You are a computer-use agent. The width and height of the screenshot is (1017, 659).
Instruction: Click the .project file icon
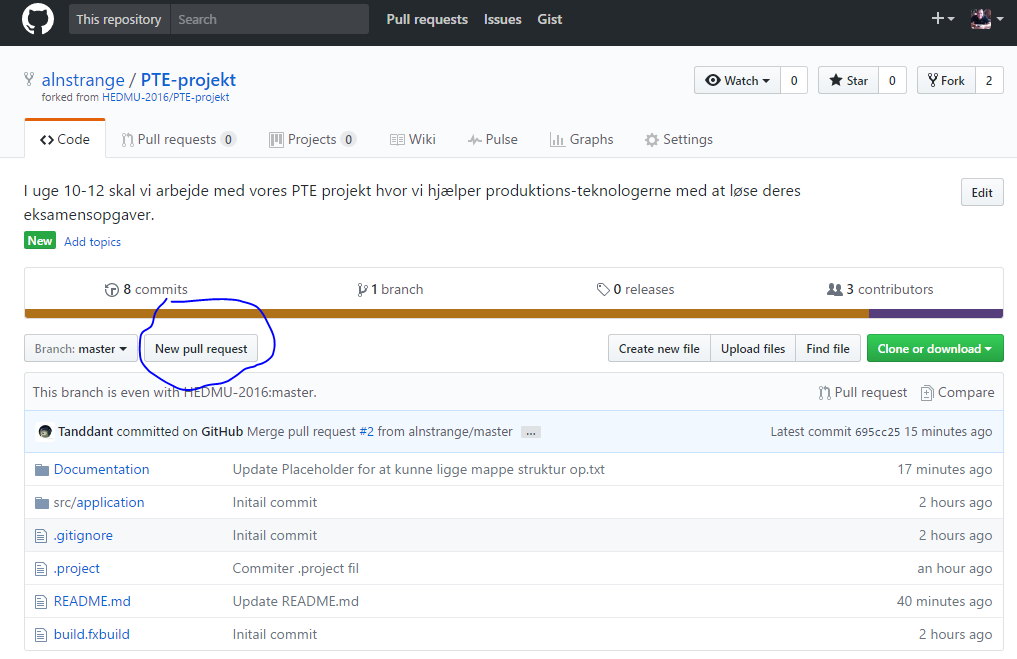click(x=41, y=569)
